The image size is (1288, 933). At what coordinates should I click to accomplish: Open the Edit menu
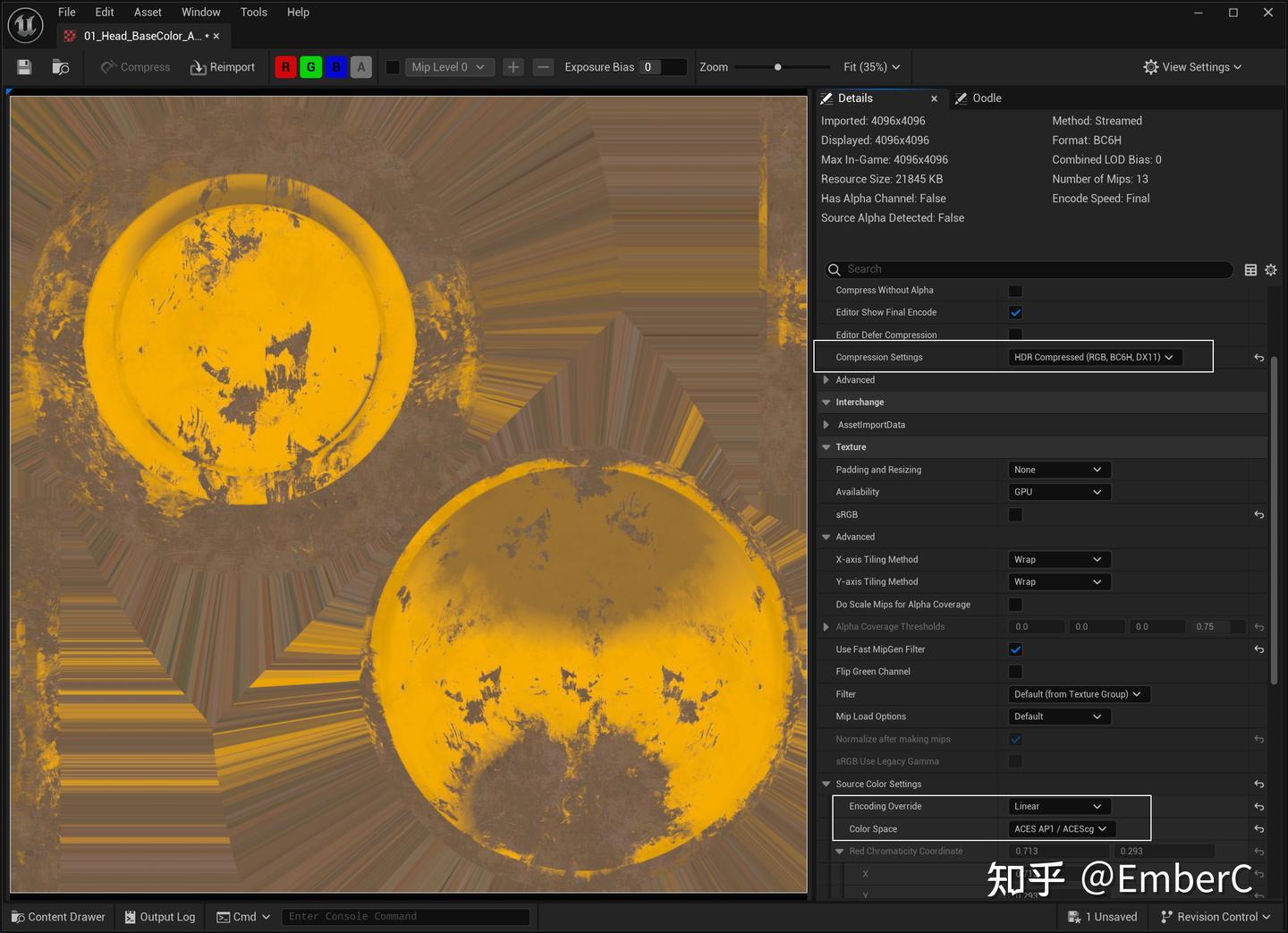(x=105, y=13)
